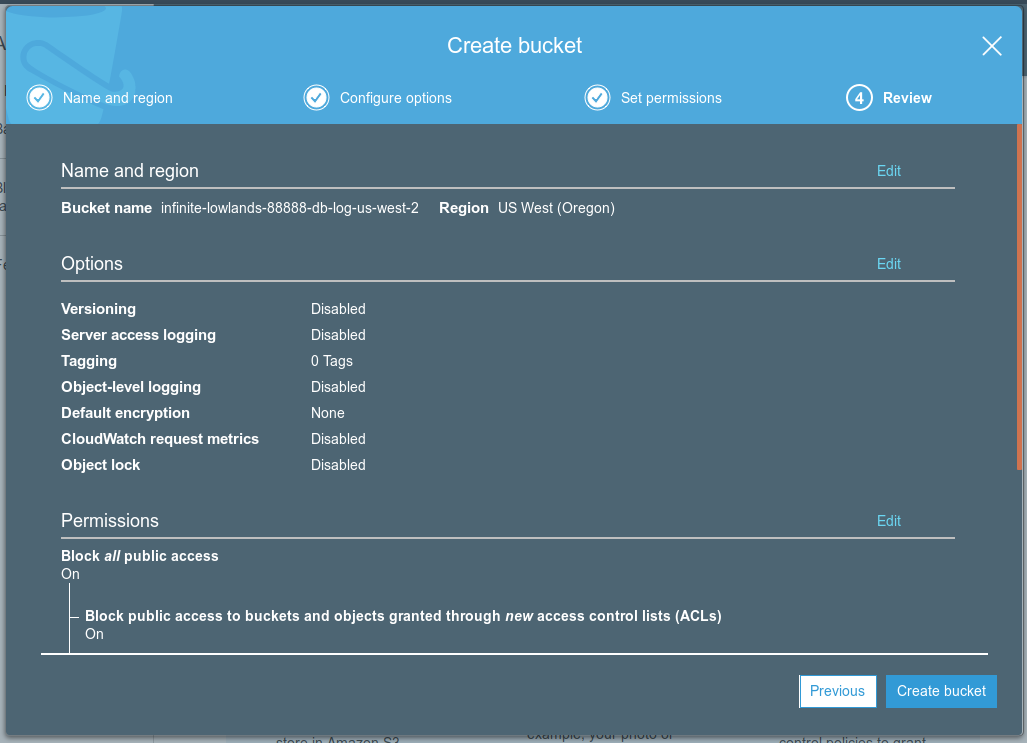Click the Create bucket dialog title
Screen dimensions: 1027x743
point(514,46)
